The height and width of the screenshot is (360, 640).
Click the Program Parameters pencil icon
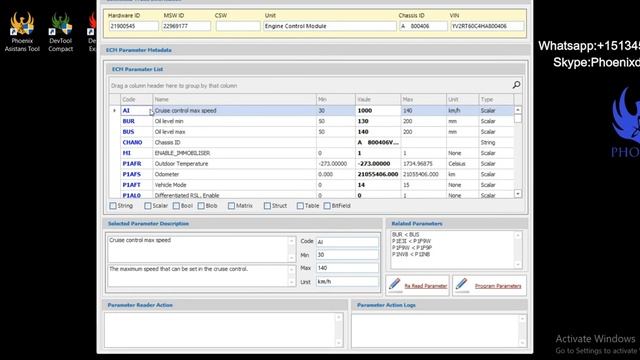tap(462, 285)
